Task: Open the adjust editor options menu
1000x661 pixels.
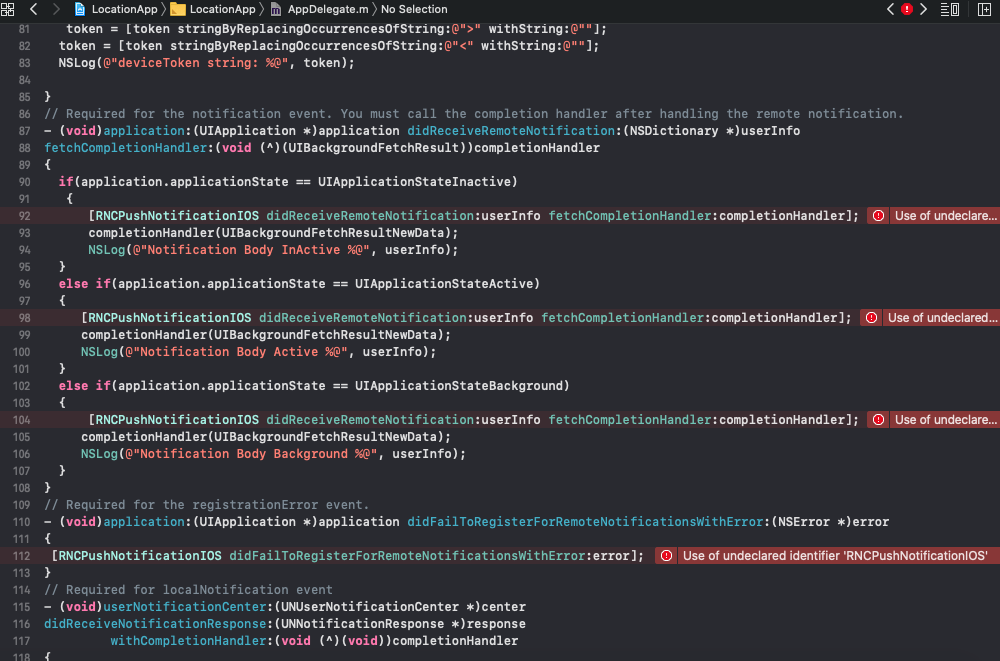Action: click(x=950, y=10)
